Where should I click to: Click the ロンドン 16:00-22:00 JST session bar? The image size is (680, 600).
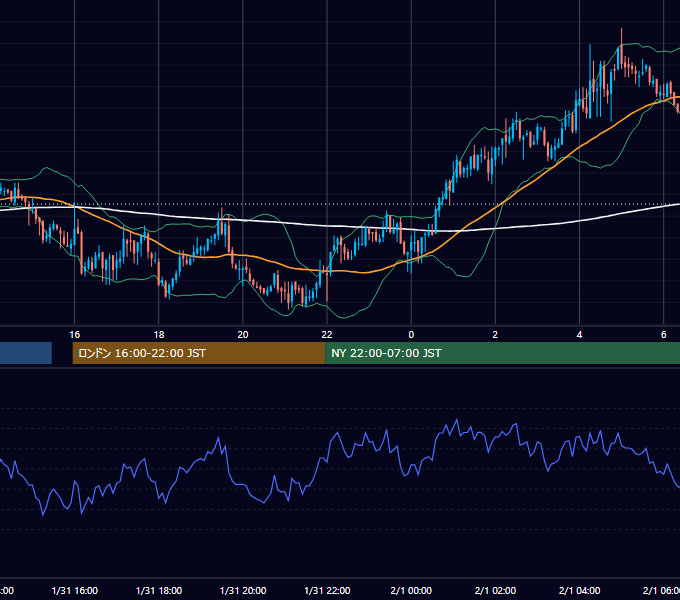pos(199,353)
